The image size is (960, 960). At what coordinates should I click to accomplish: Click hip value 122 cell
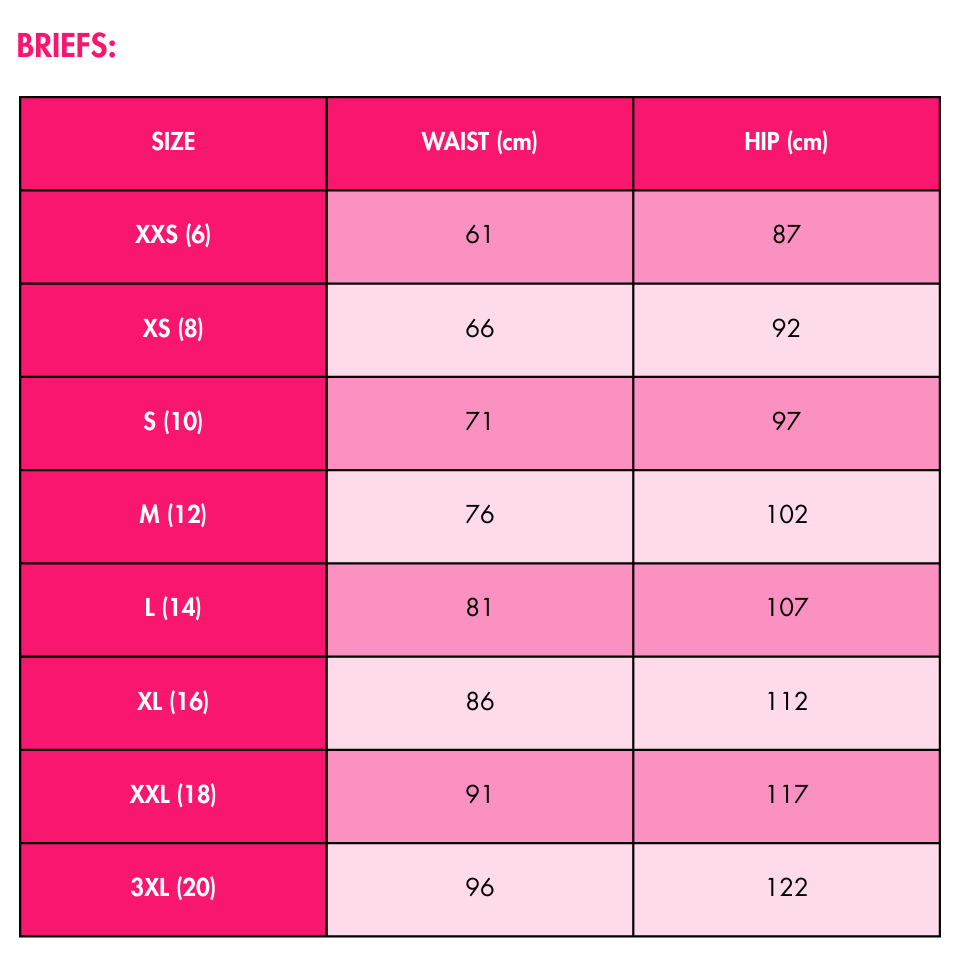786,888
